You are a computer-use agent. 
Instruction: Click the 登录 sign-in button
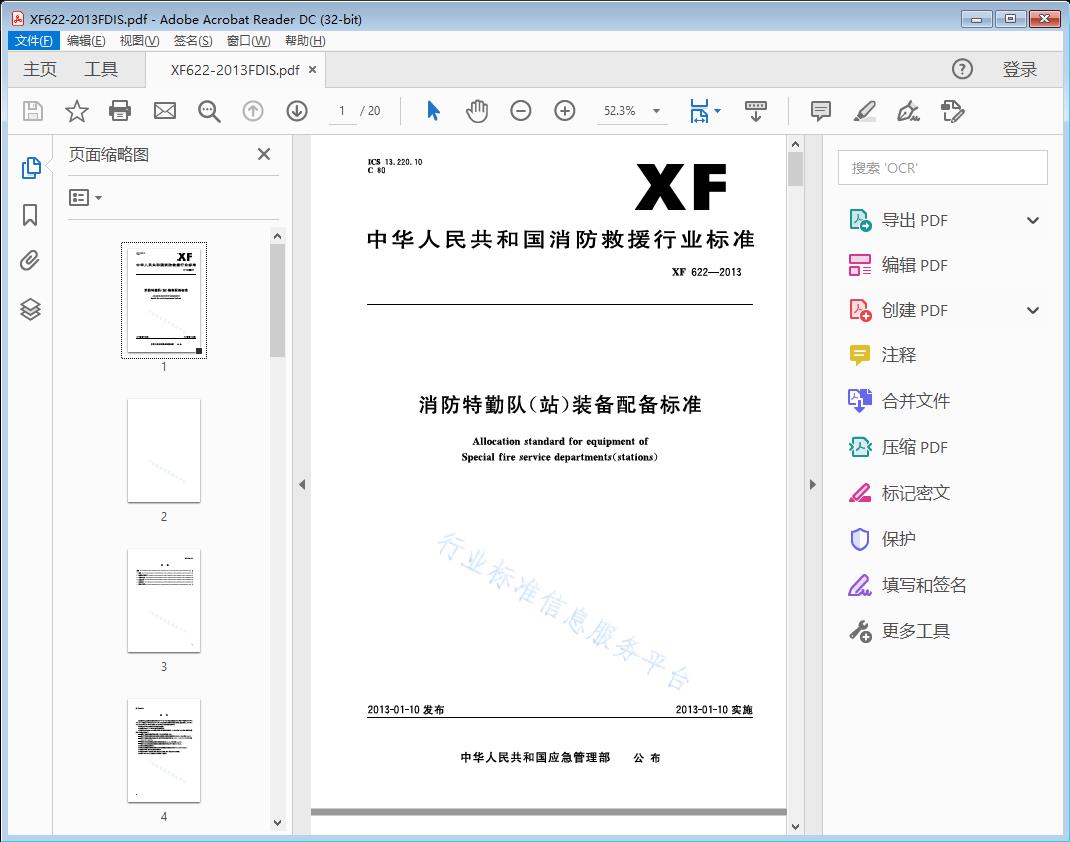[1020, 69]
